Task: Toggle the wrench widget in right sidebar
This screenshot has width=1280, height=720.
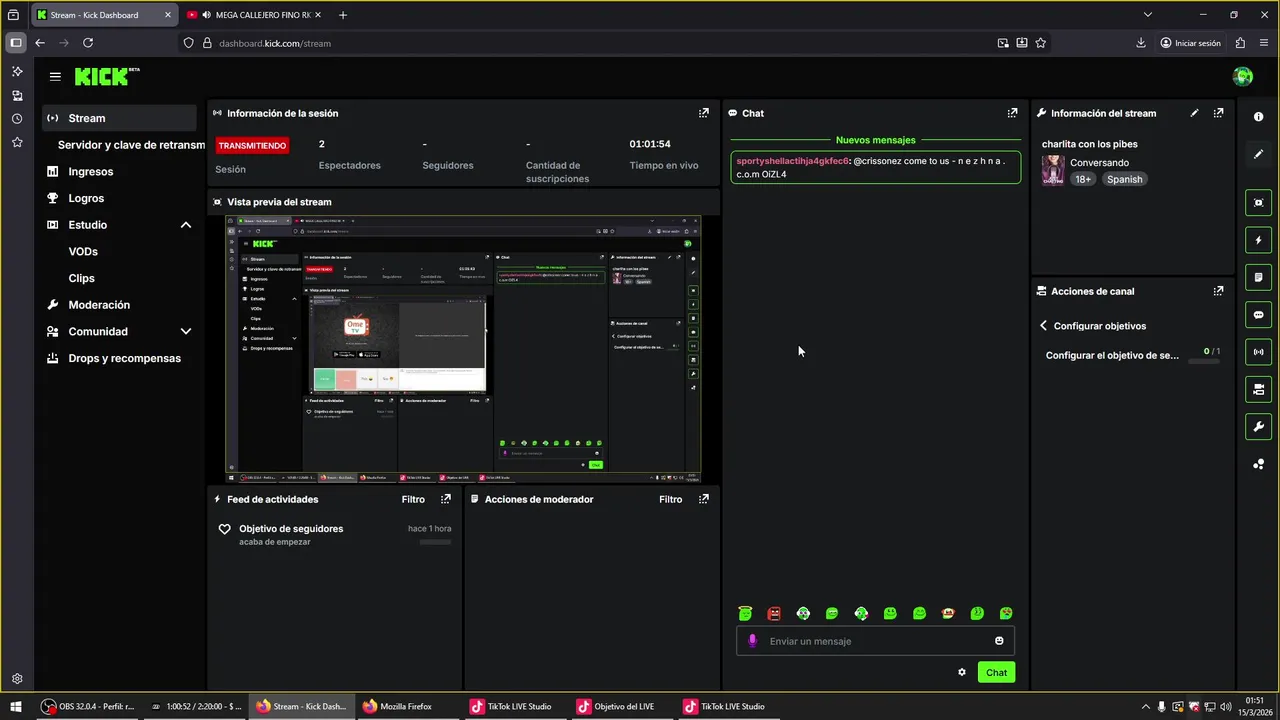Action: click(1258, 427)
